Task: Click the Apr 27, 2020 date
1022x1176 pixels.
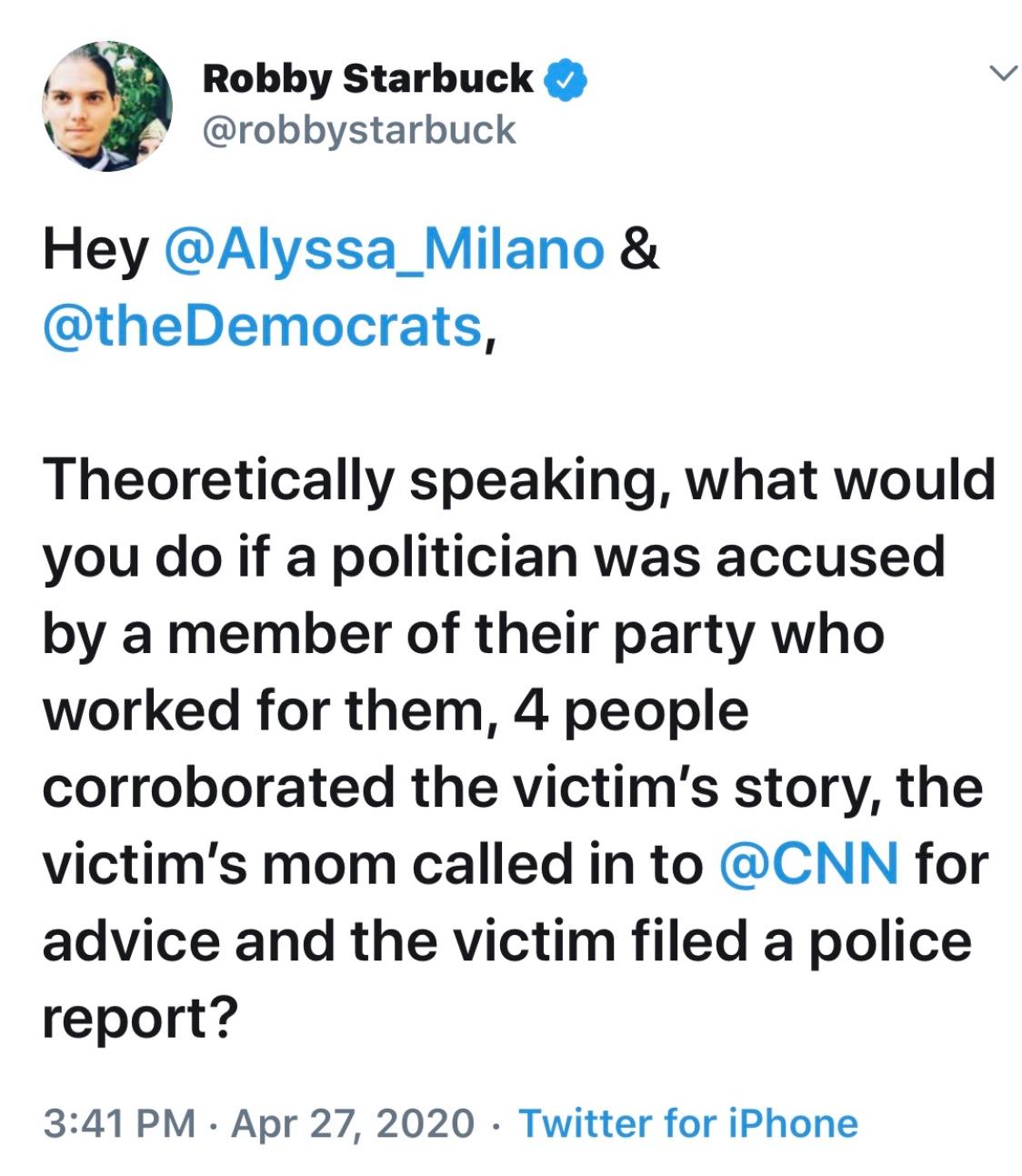Action: coord(353,1123)
